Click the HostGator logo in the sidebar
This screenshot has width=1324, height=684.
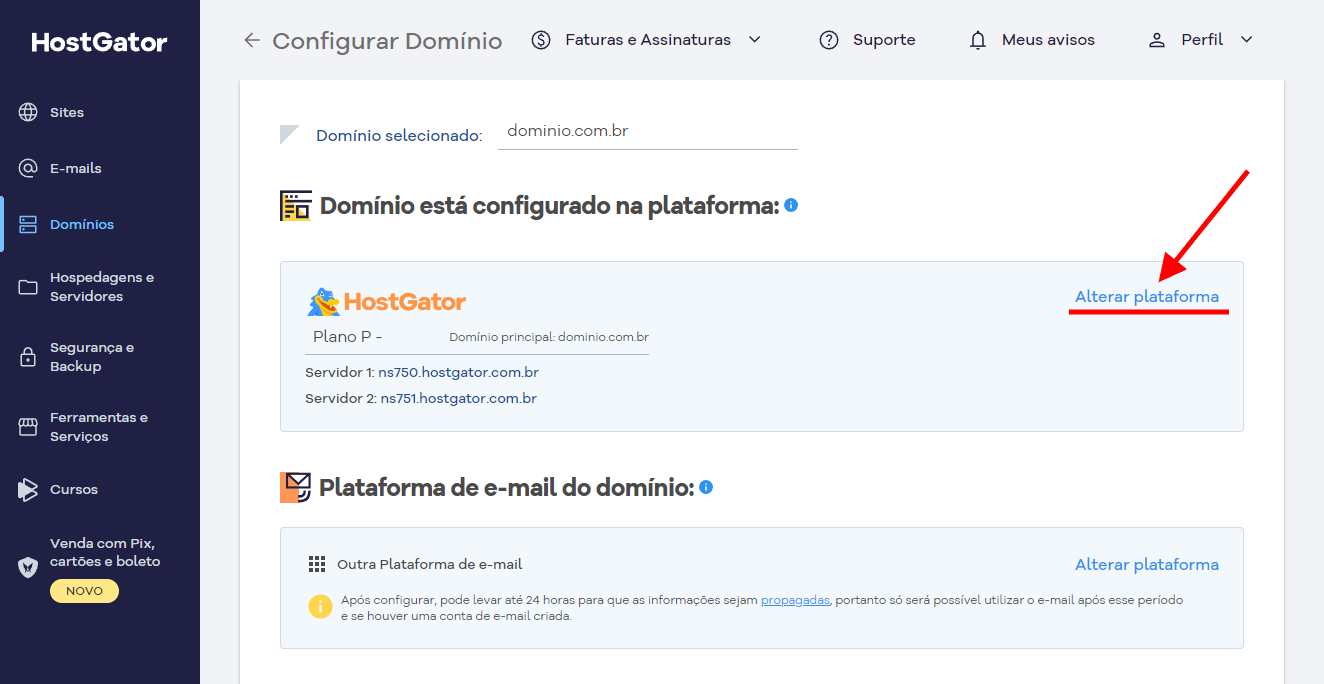pos(99,42)
